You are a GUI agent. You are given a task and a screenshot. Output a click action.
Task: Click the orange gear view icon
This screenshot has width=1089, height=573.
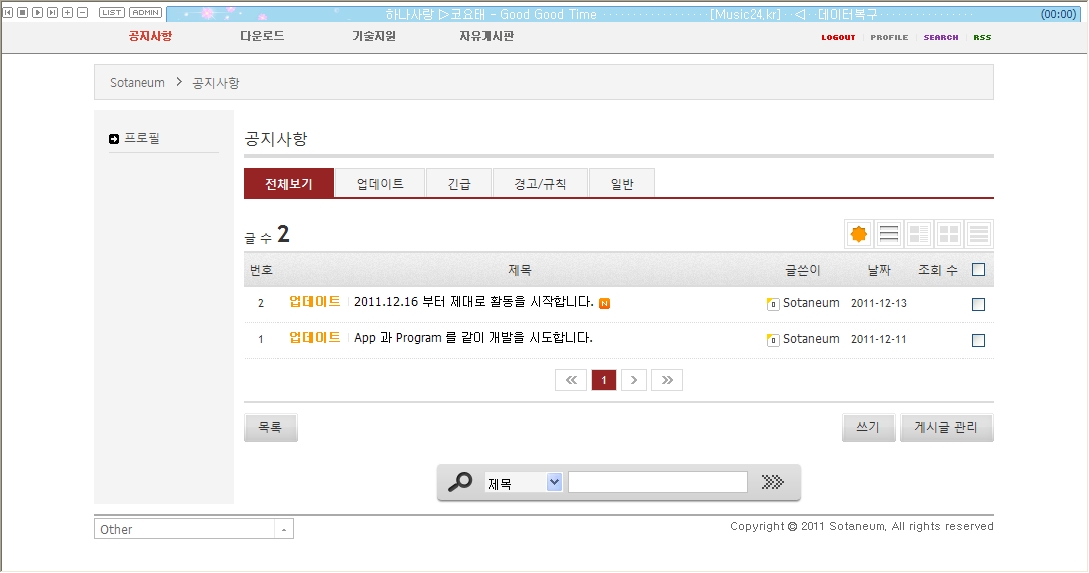(x=858, y=235)
